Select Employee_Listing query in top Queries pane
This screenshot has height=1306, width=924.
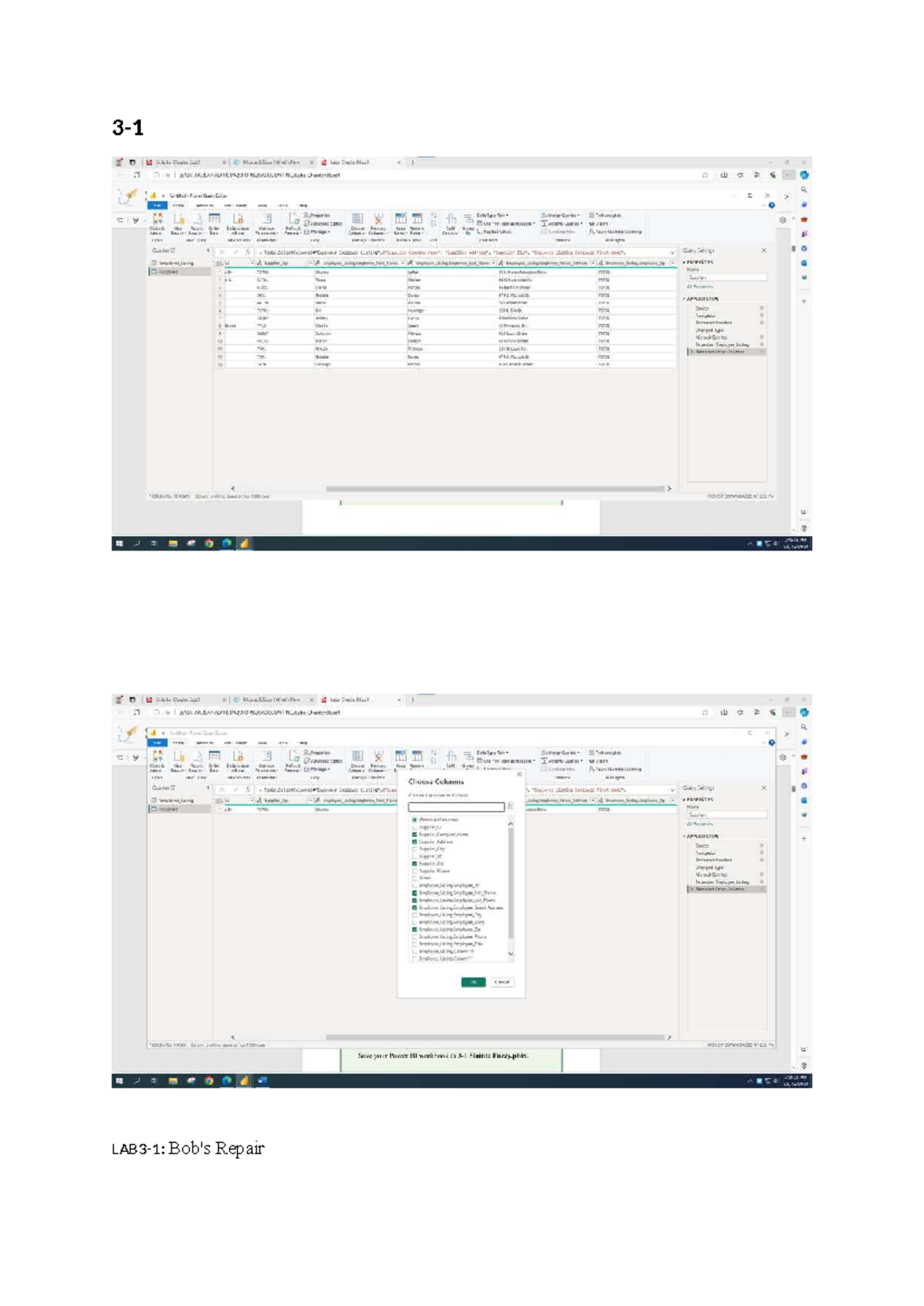pos(176,263)
